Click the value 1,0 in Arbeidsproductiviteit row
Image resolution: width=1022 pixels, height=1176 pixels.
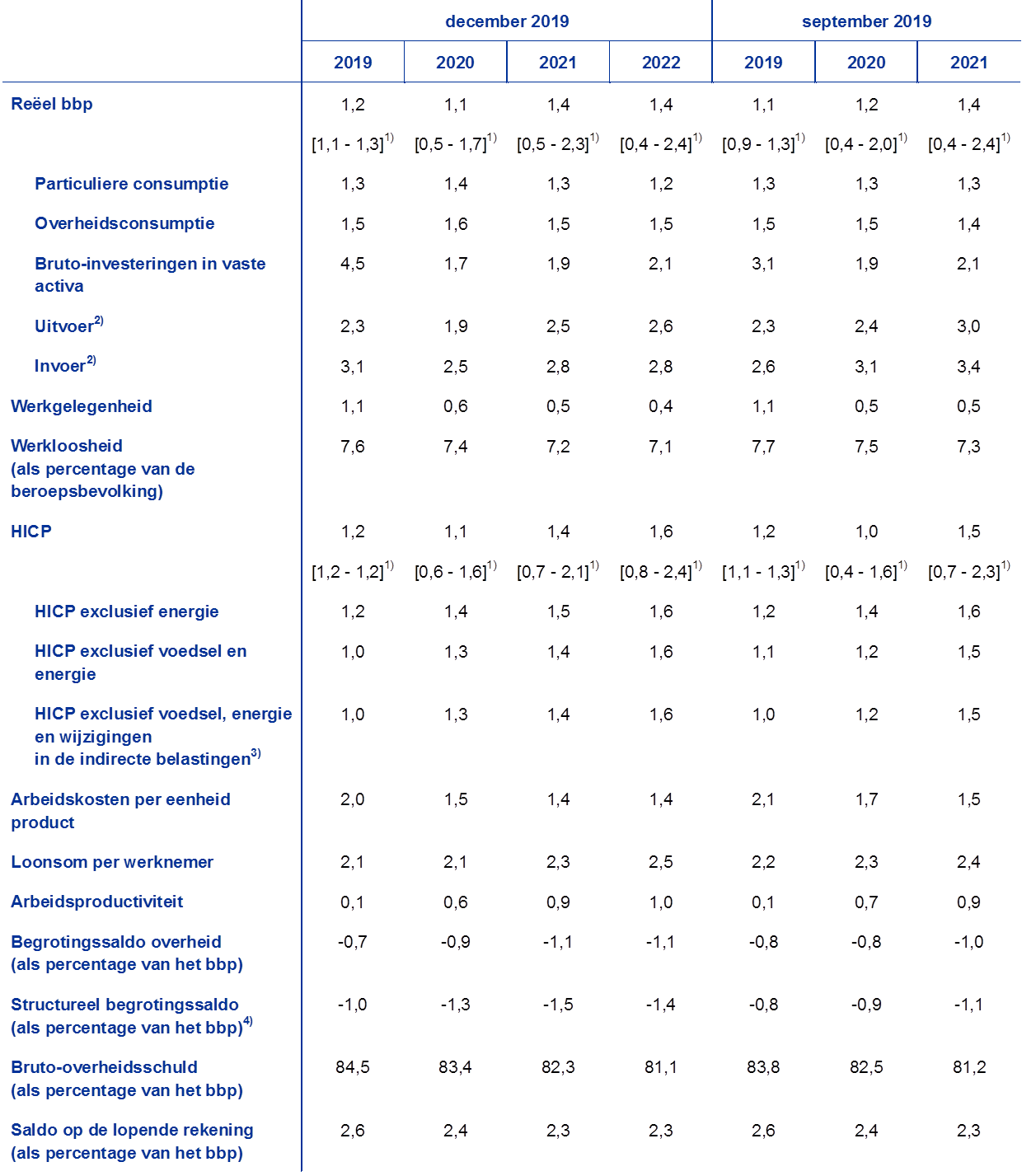point(661,902)
